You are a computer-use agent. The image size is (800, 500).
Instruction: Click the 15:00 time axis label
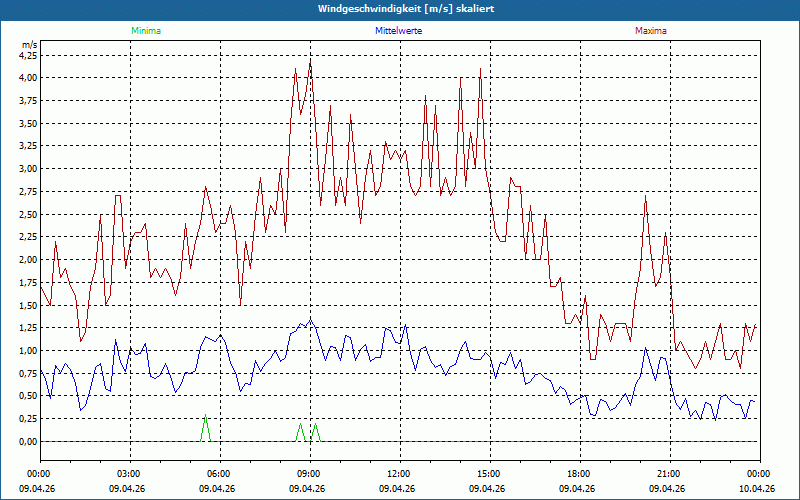(488, 473)
